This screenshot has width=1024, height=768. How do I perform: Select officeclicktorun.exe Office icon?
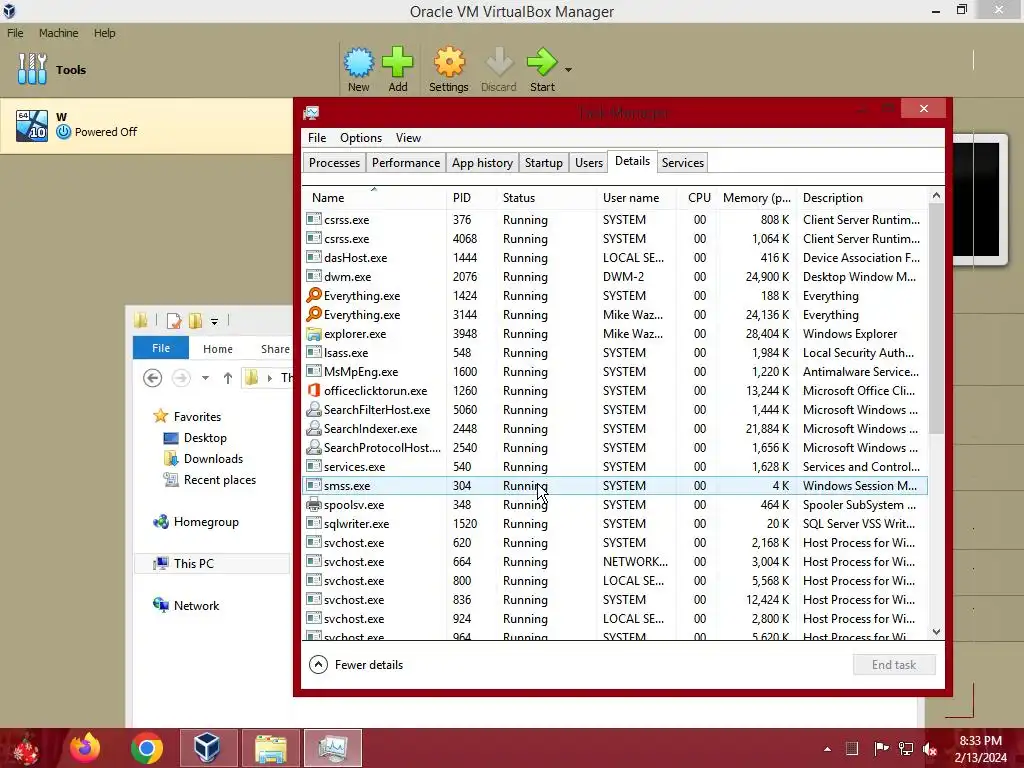pos(314,391)
